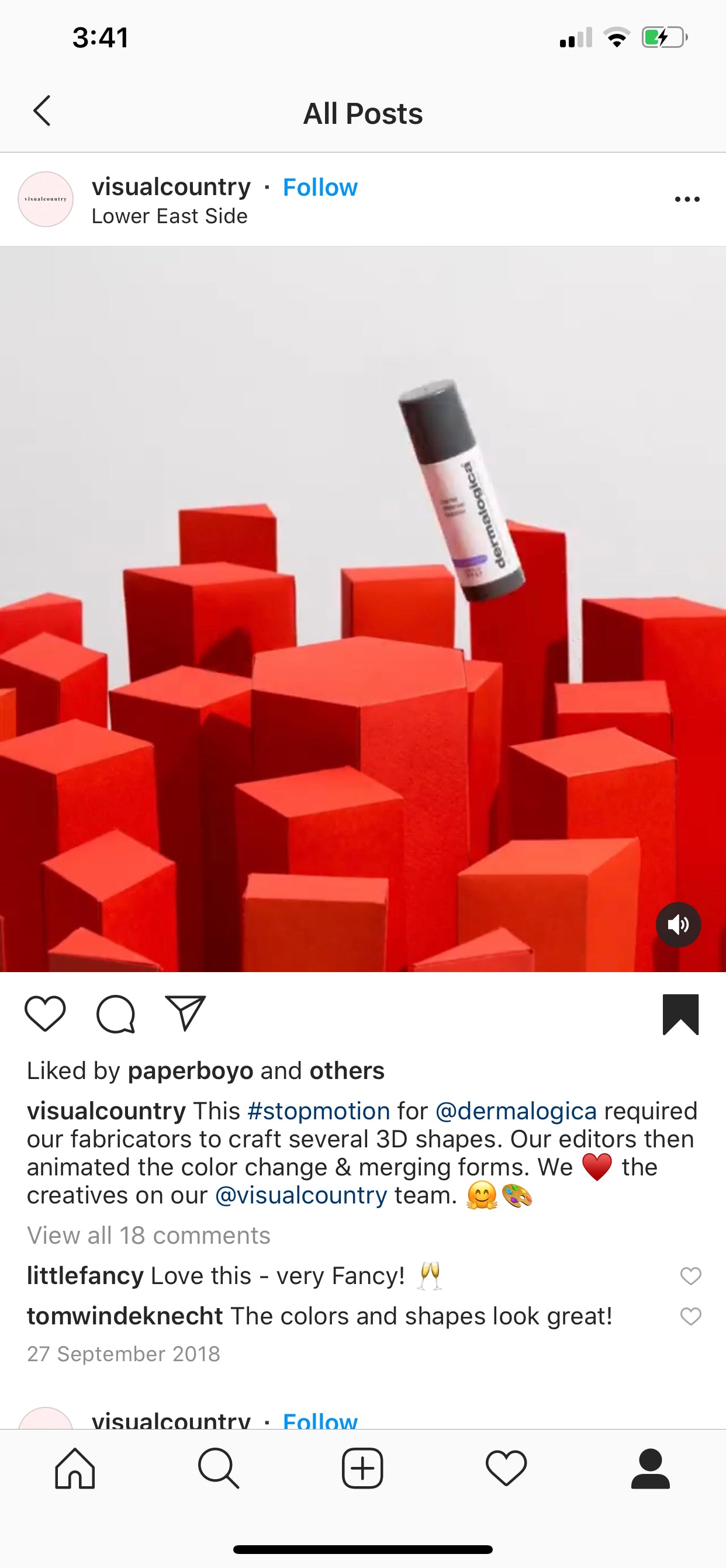This screenshot has height=1568, width=726.
Task: Tap the back arrow beside All Posts
Action: (42, 112)
